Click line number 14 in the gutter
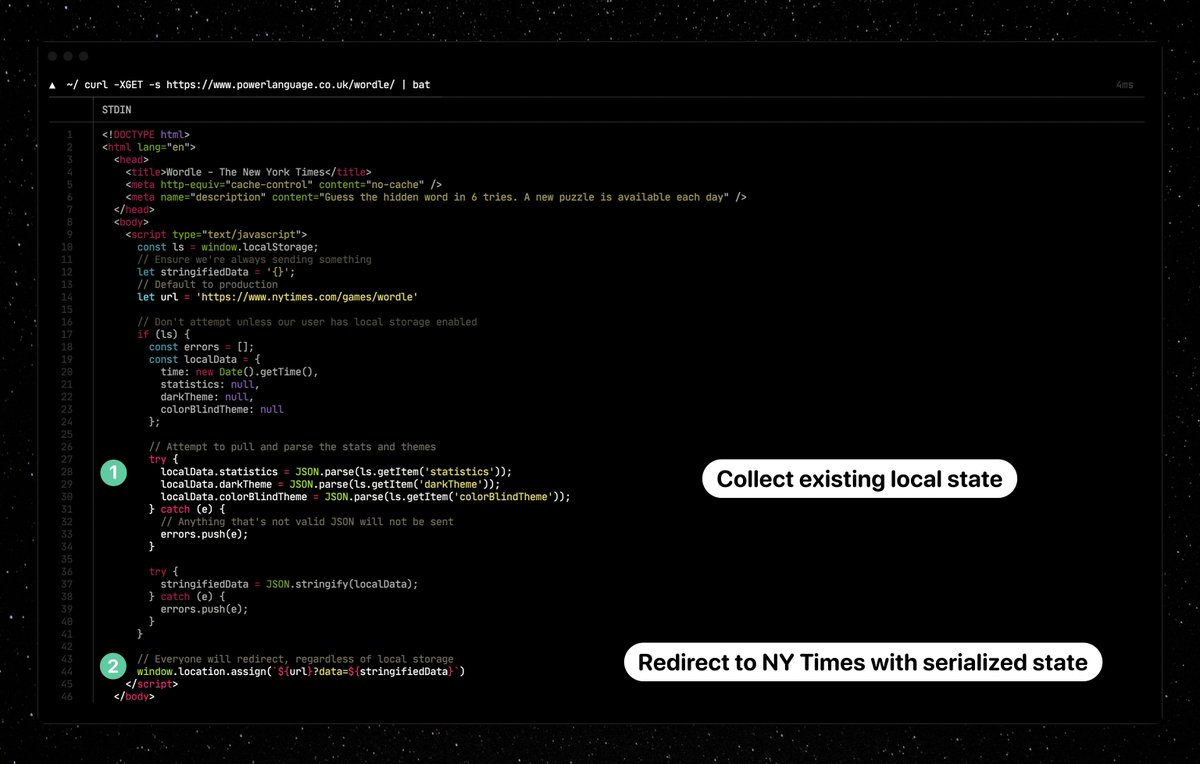1200x764 pixels. (x=66, y=297)
